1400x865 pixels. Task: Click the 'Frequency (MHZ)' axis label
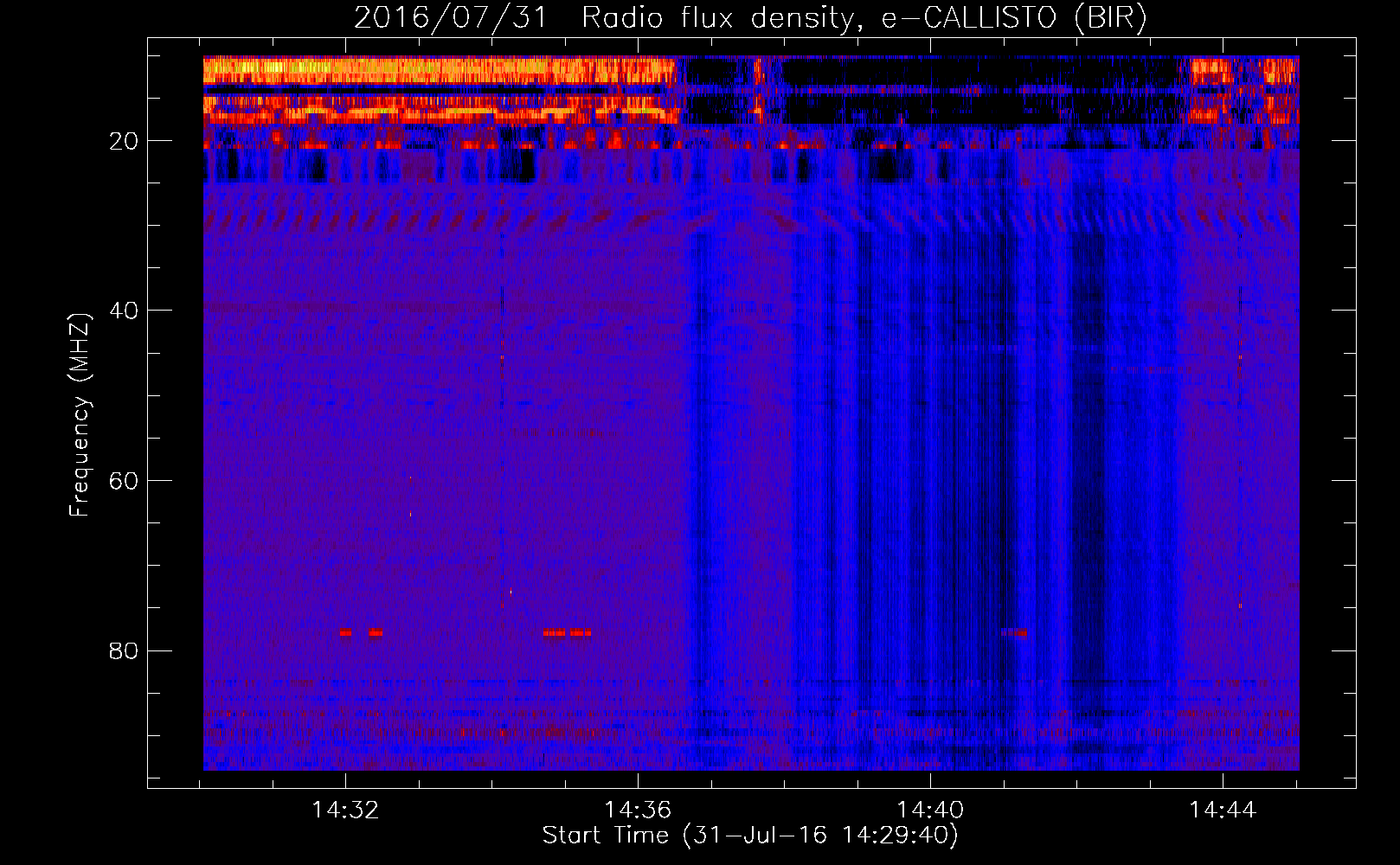point(80,415)
